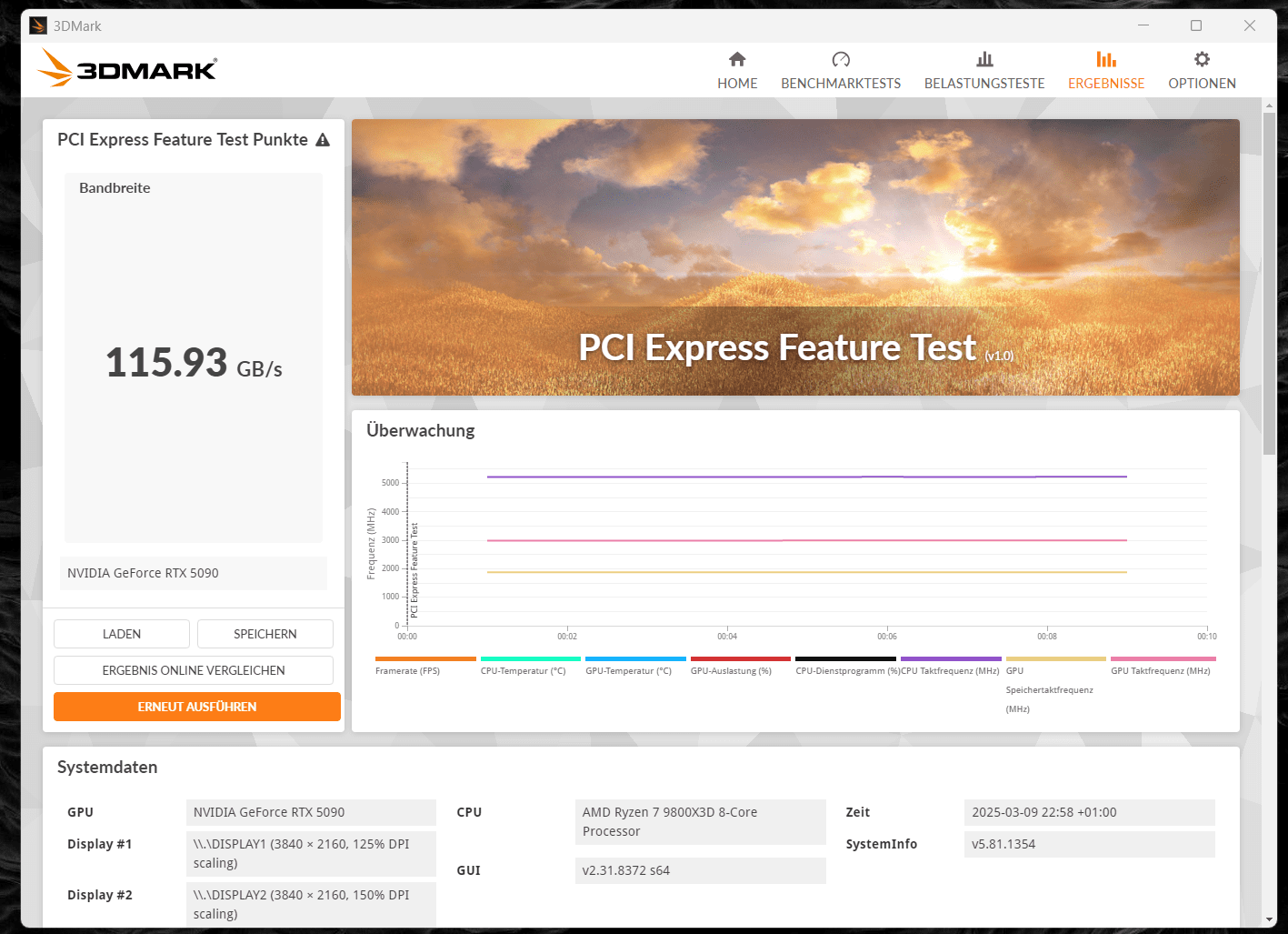Image resolution: width=1288 pixels, height=934 pixels.
Task: Minimize the 3DMark window
Action: 1143,25
